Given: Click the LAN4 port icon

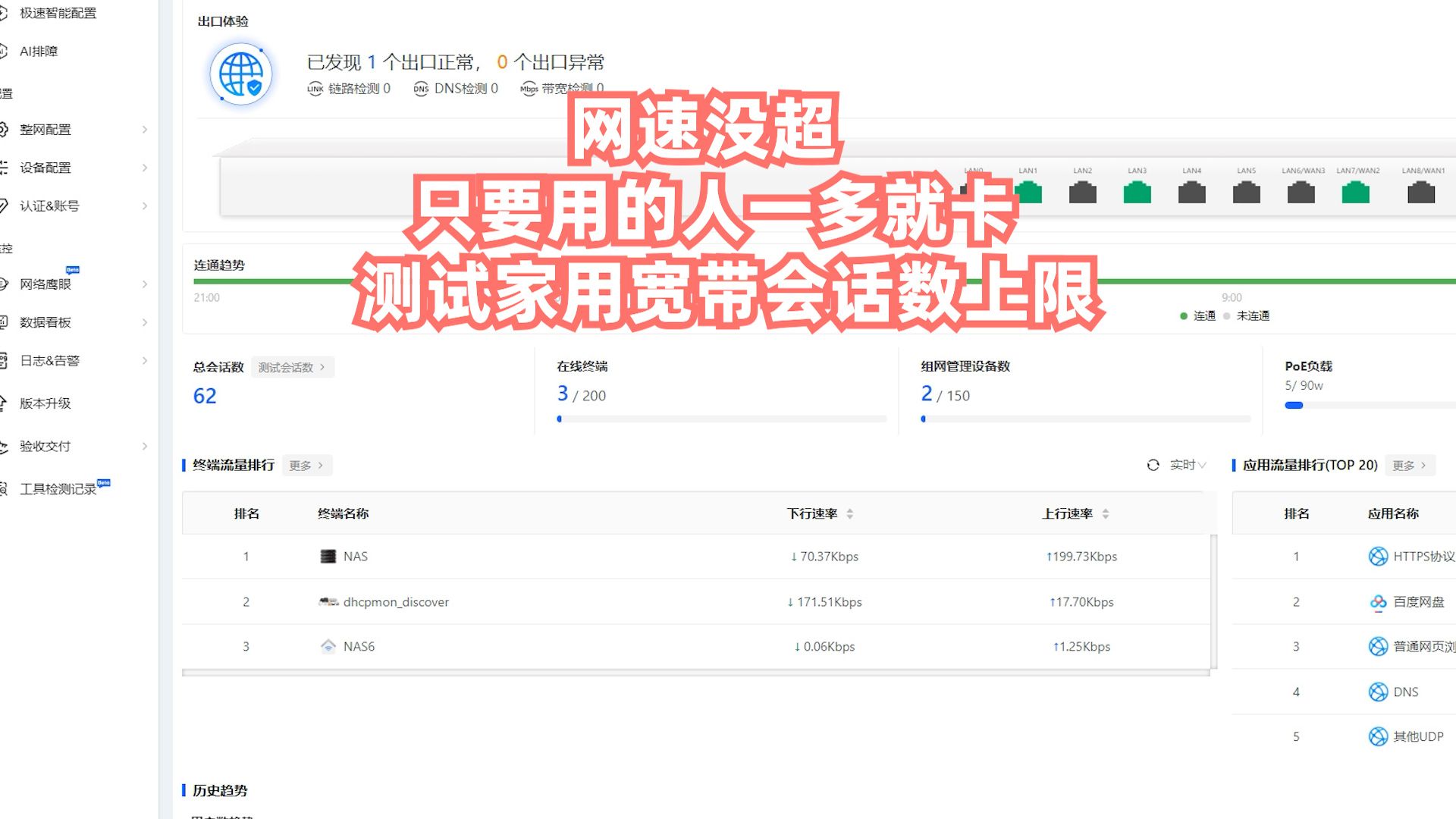Looking at the screenshot, I should point(1192,193).
